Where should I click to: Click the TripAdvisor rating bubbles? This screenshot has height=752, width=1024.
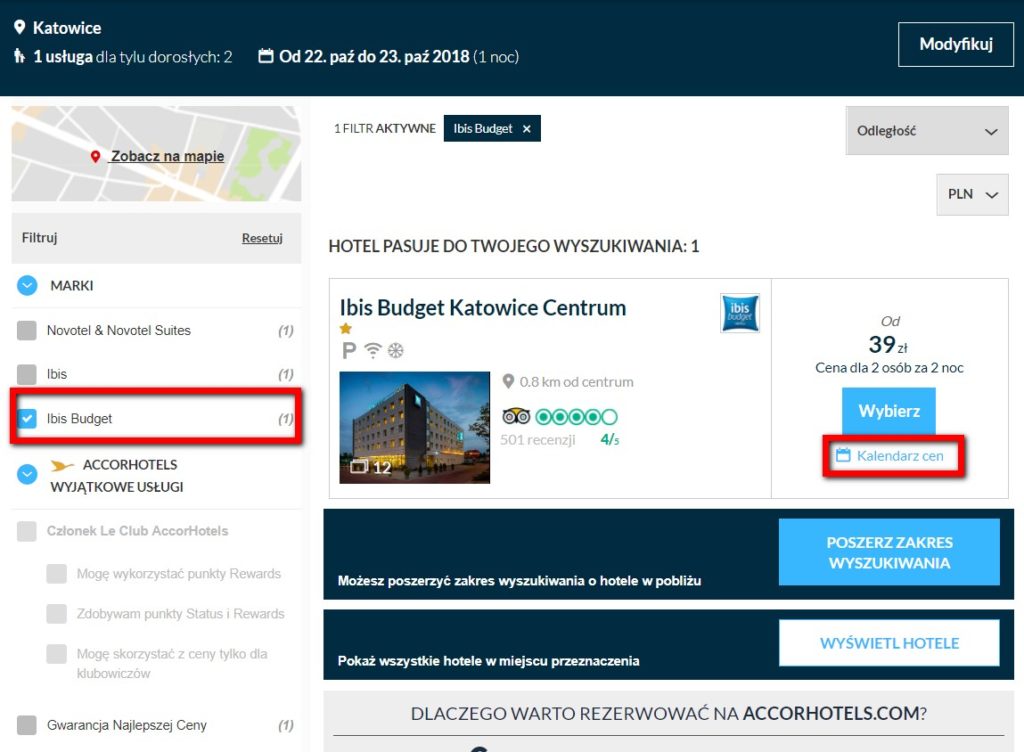tap(576, 416)
